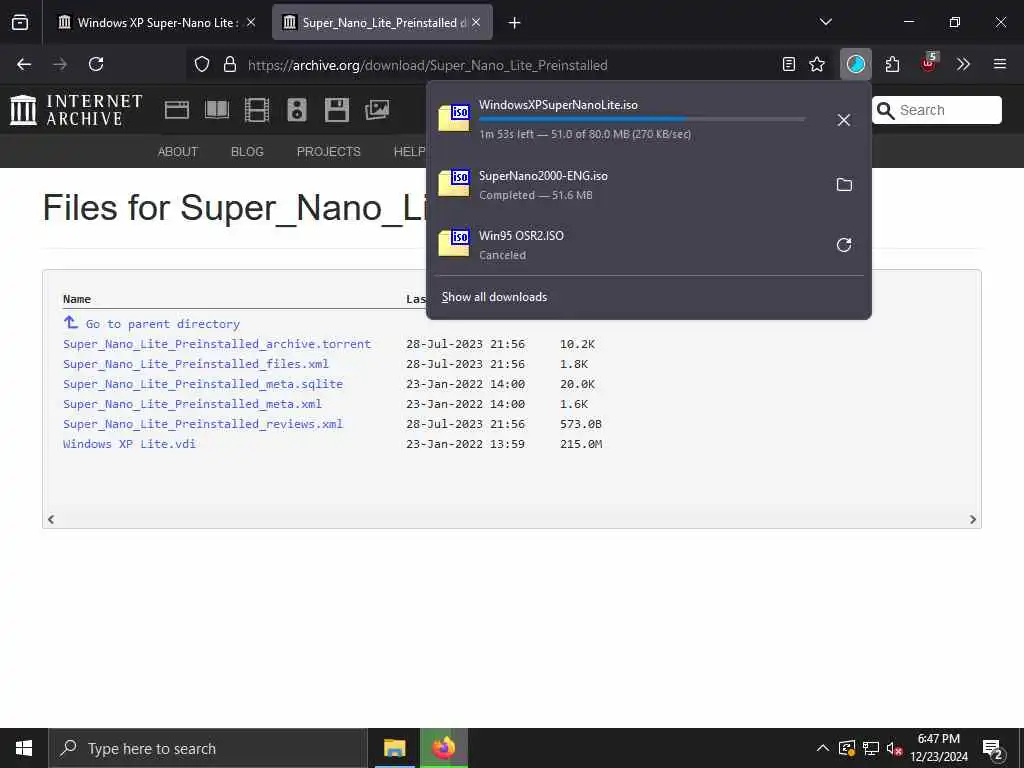Viewport: 1024px width, 768px height.
Task: Show hidden system tray icons chevron
Action: click(x=823, y=748)
